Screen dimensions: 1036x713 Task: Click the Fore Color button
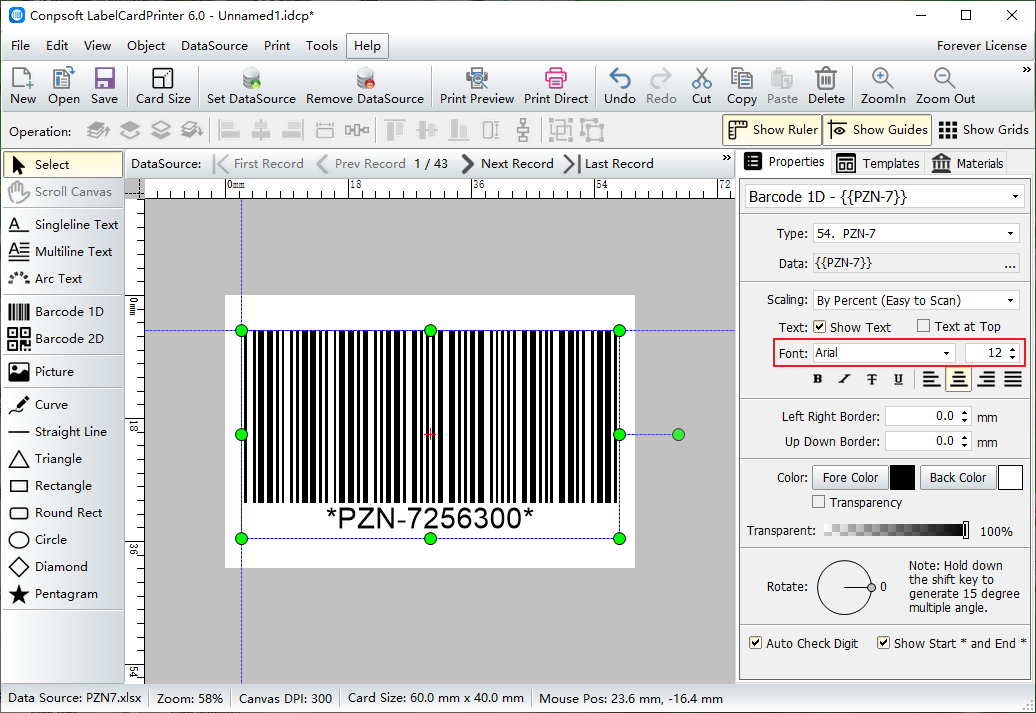(x=850, y=477)
